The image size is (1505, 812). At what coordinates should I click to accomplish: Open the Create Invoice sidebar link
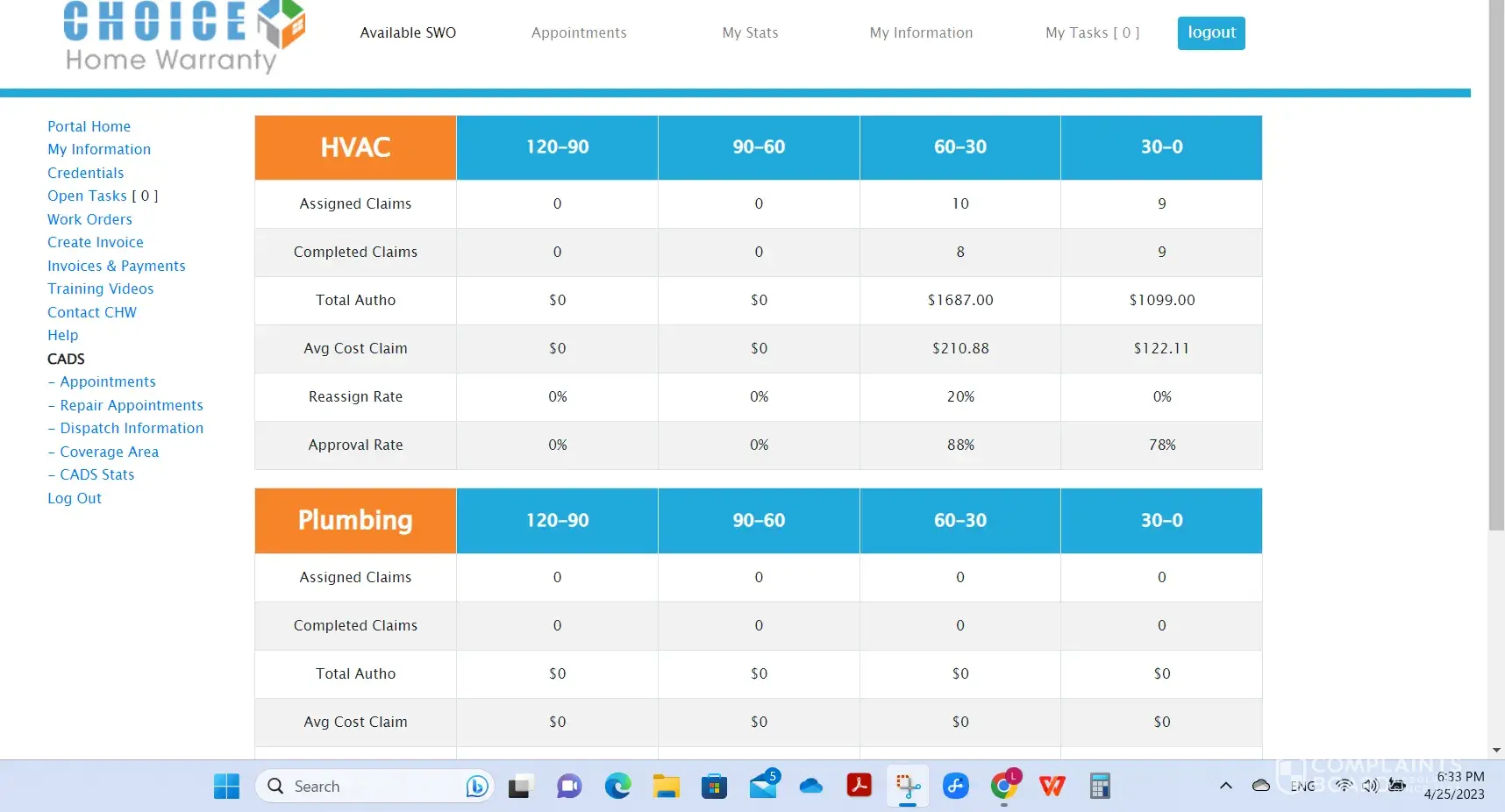96,242
